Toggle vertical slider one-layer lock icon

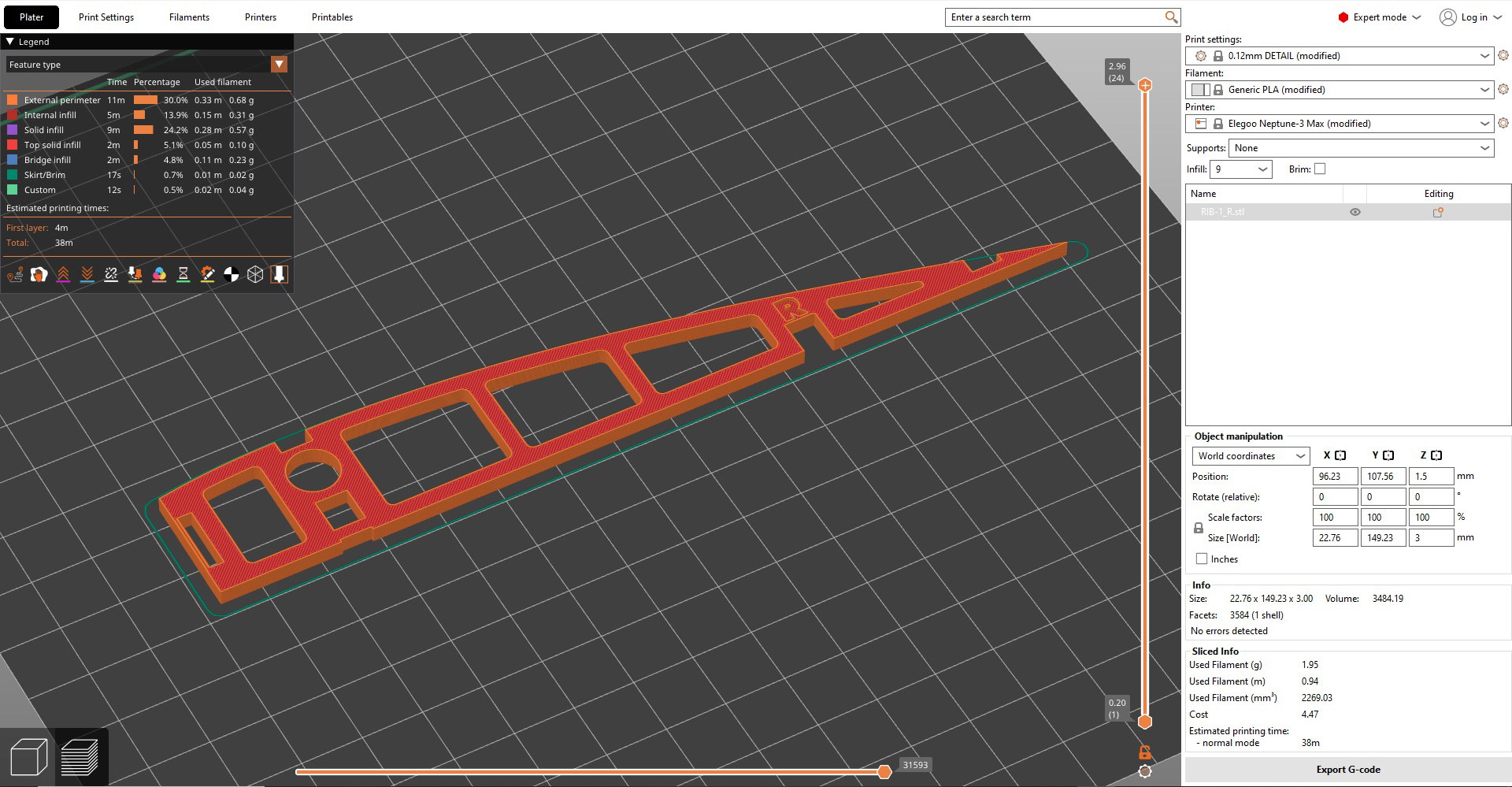pyautogui.click(x=1145, y=752)
